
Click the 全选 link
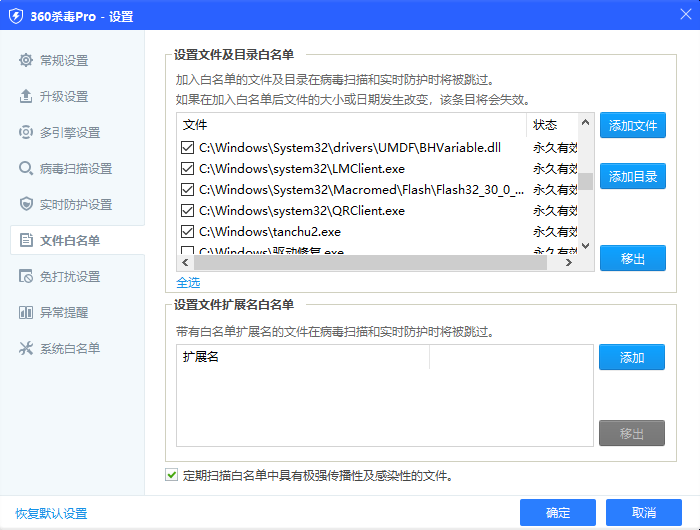188,283
